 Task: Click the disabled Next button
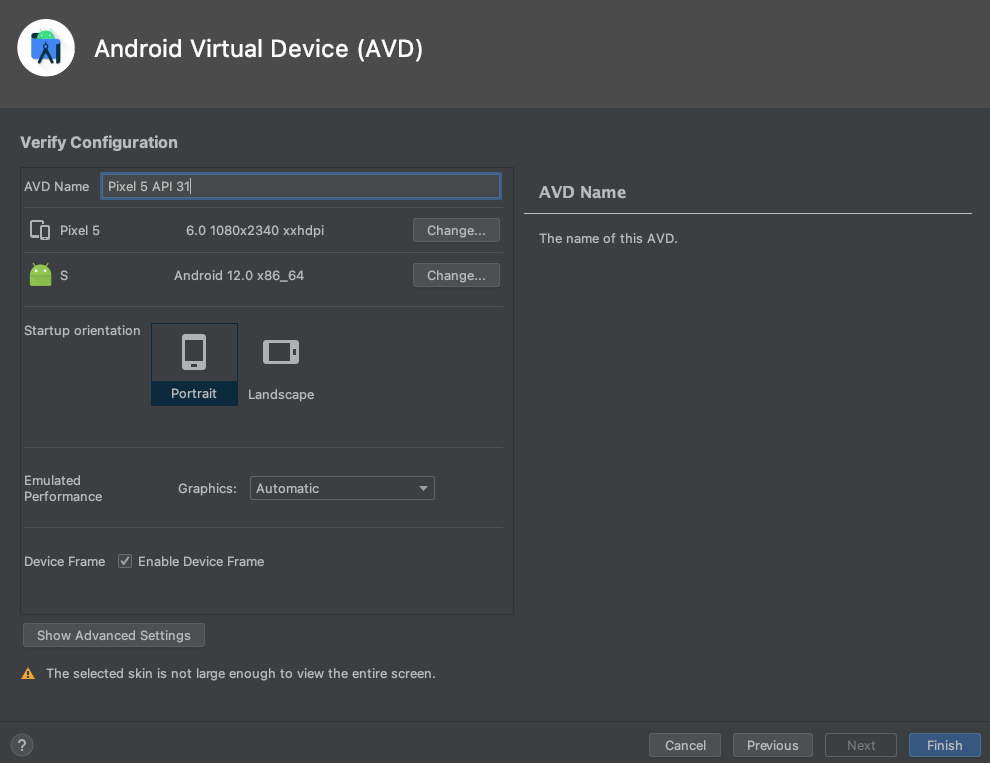pyautogui.click(x=861, y=745)
